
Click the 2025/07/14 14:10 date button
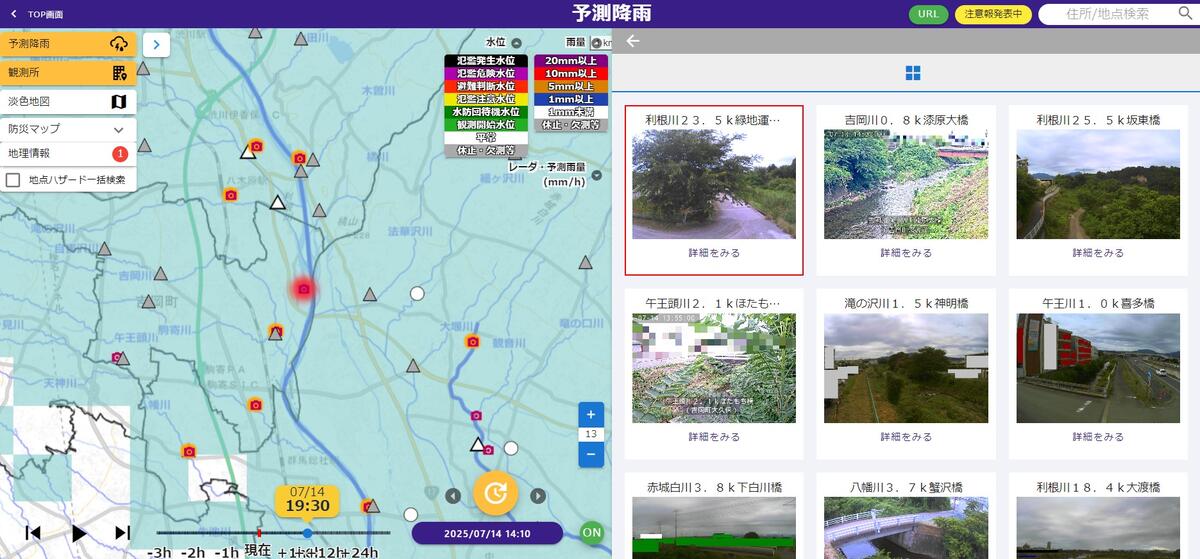(487, 533)
